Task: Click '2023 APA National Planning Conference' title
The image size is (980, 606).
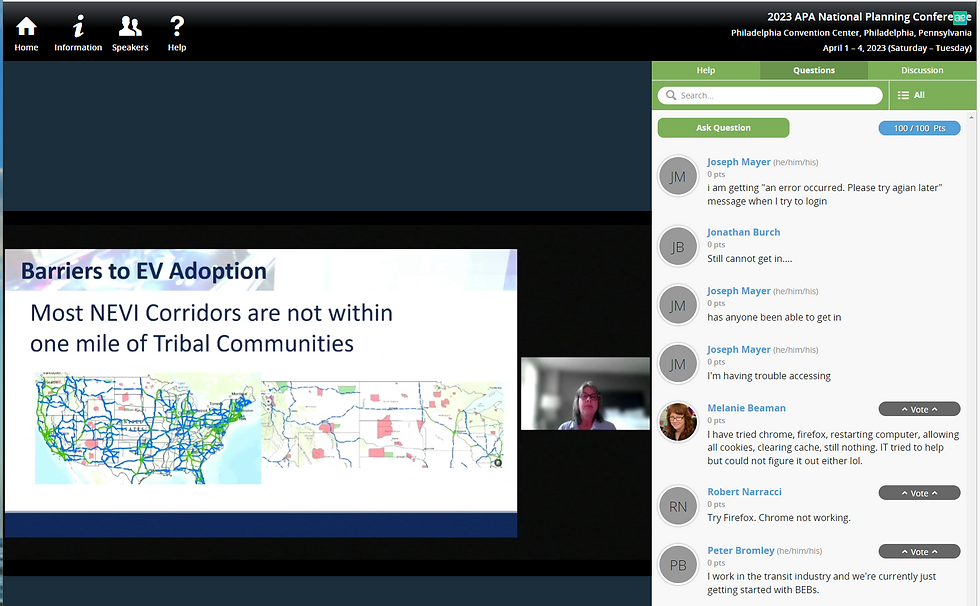Action: pos(869,17)
